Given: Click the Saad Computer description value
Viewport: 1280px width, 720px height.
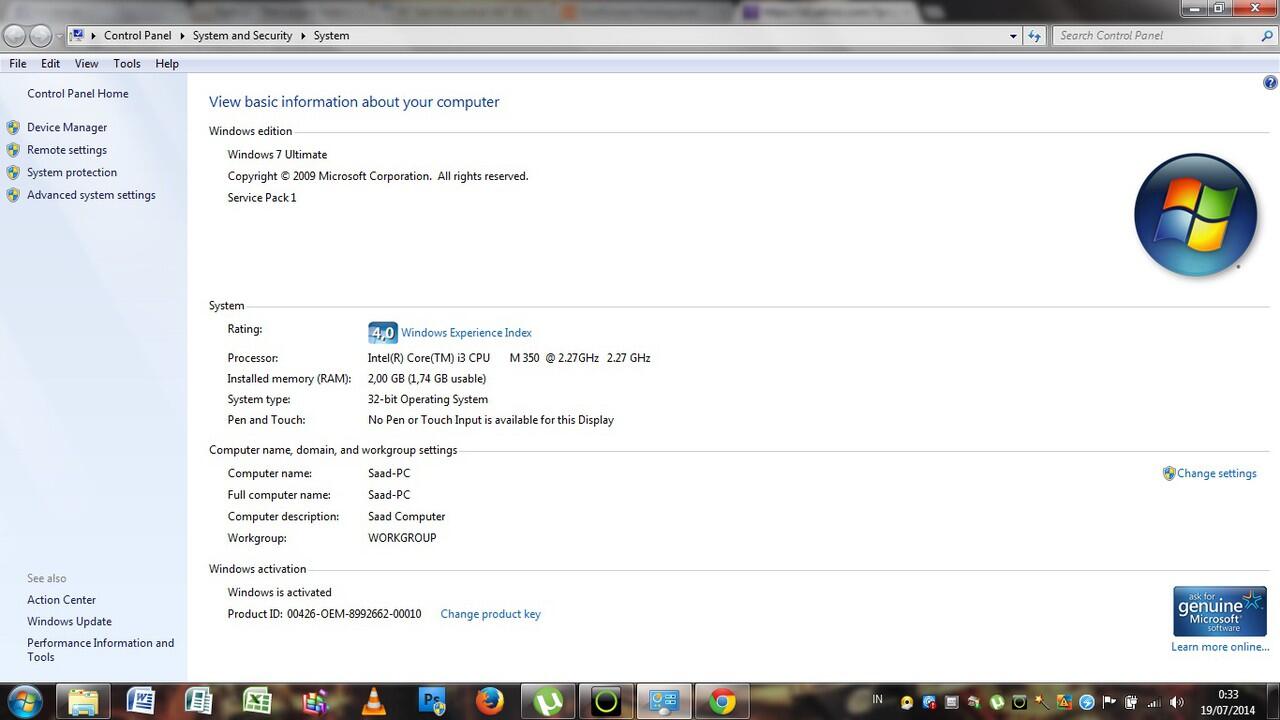Looking at the screenshot, I should pos(407,517).
